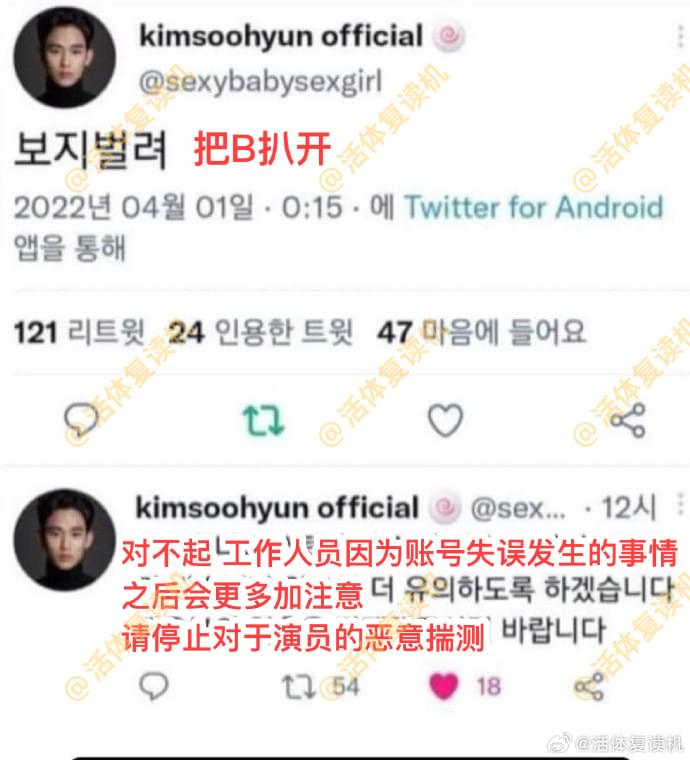Open the three-dot menu on the reply tweet
690x760 pixels.
(x=681, y=505)
